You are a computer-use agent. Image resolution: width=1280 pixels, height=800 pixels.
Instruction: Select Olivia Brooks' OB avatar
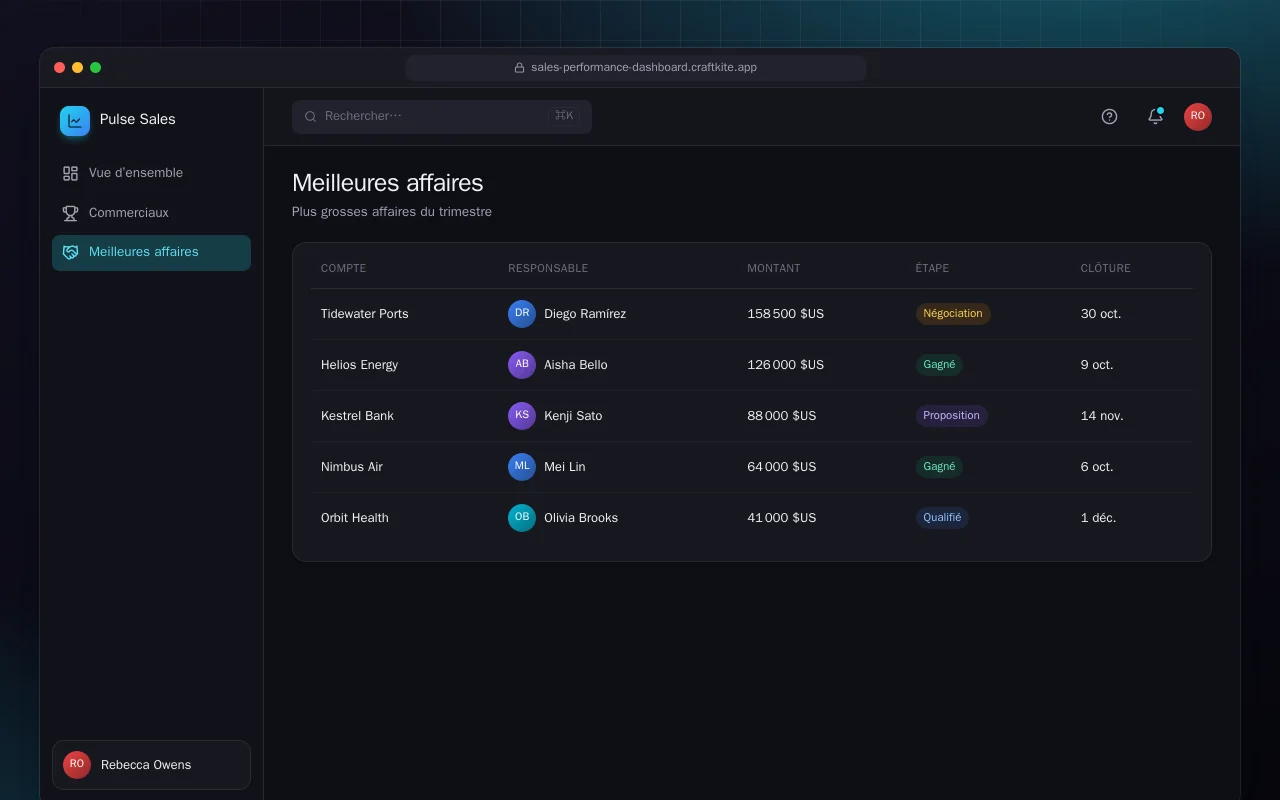point(522,518)
